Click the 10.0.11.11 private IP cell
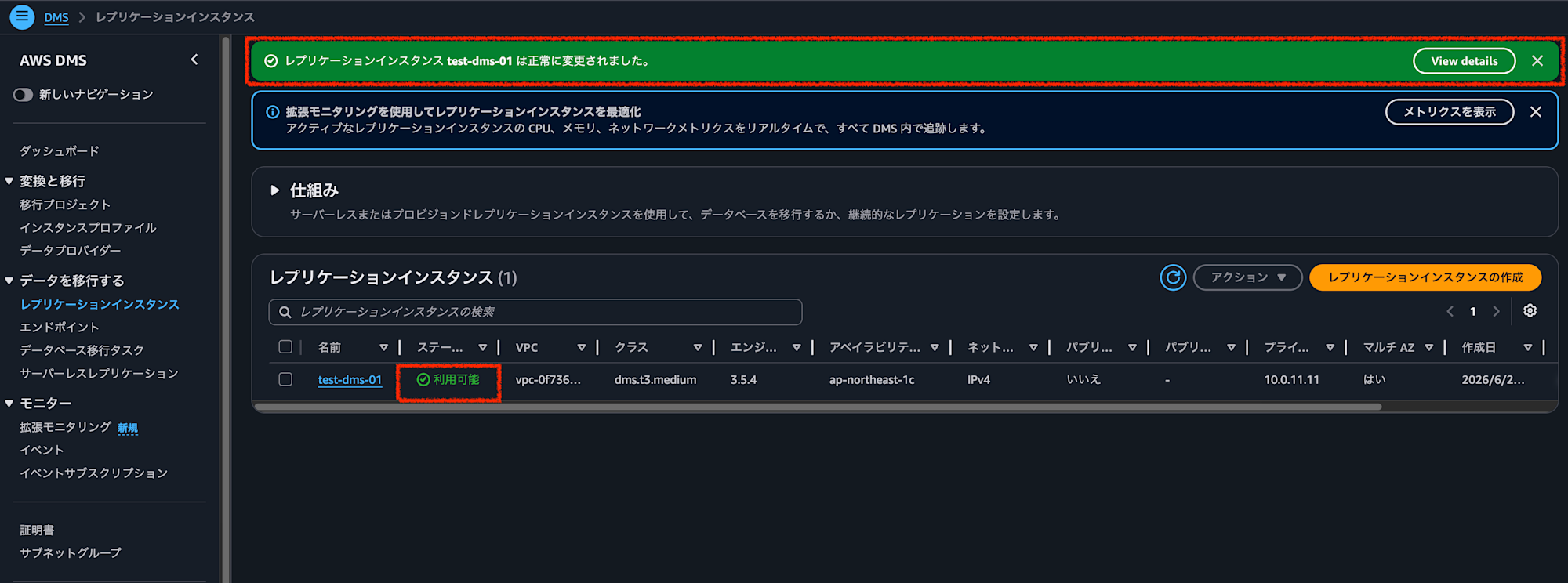 [1291, 379]
